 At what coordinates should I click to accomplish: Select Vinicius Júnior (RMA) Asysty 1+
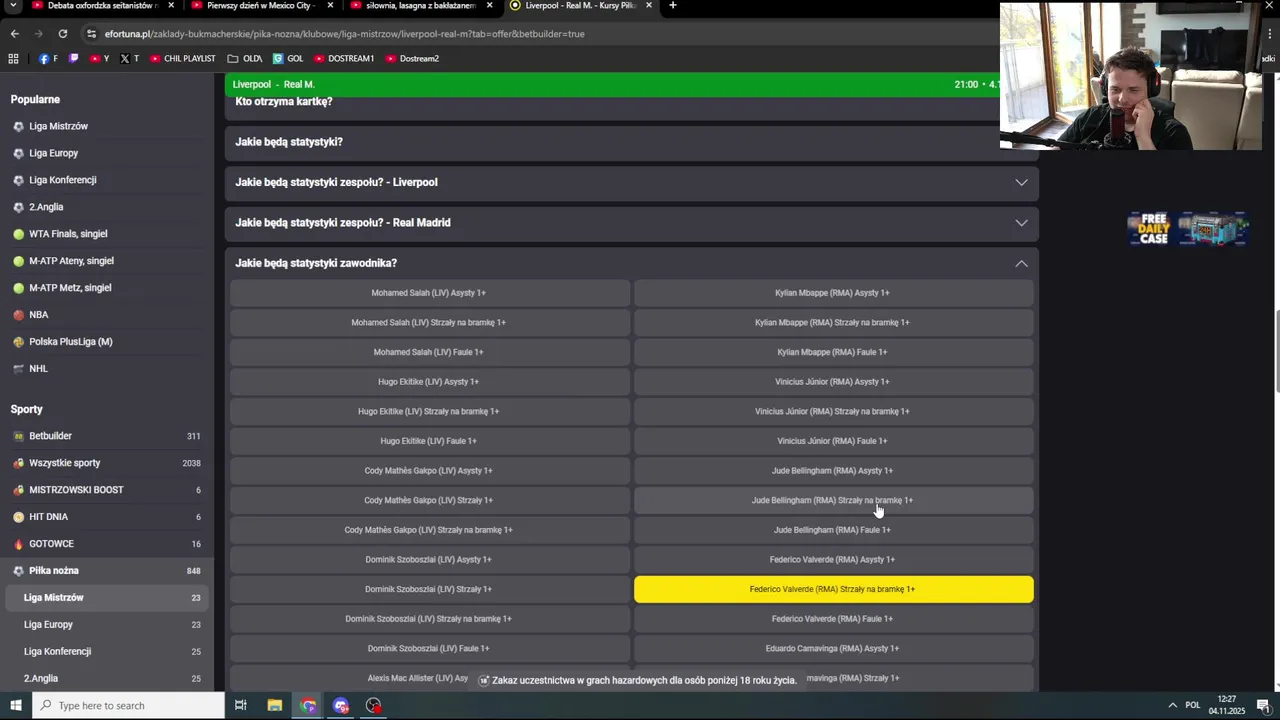[833, 382]
